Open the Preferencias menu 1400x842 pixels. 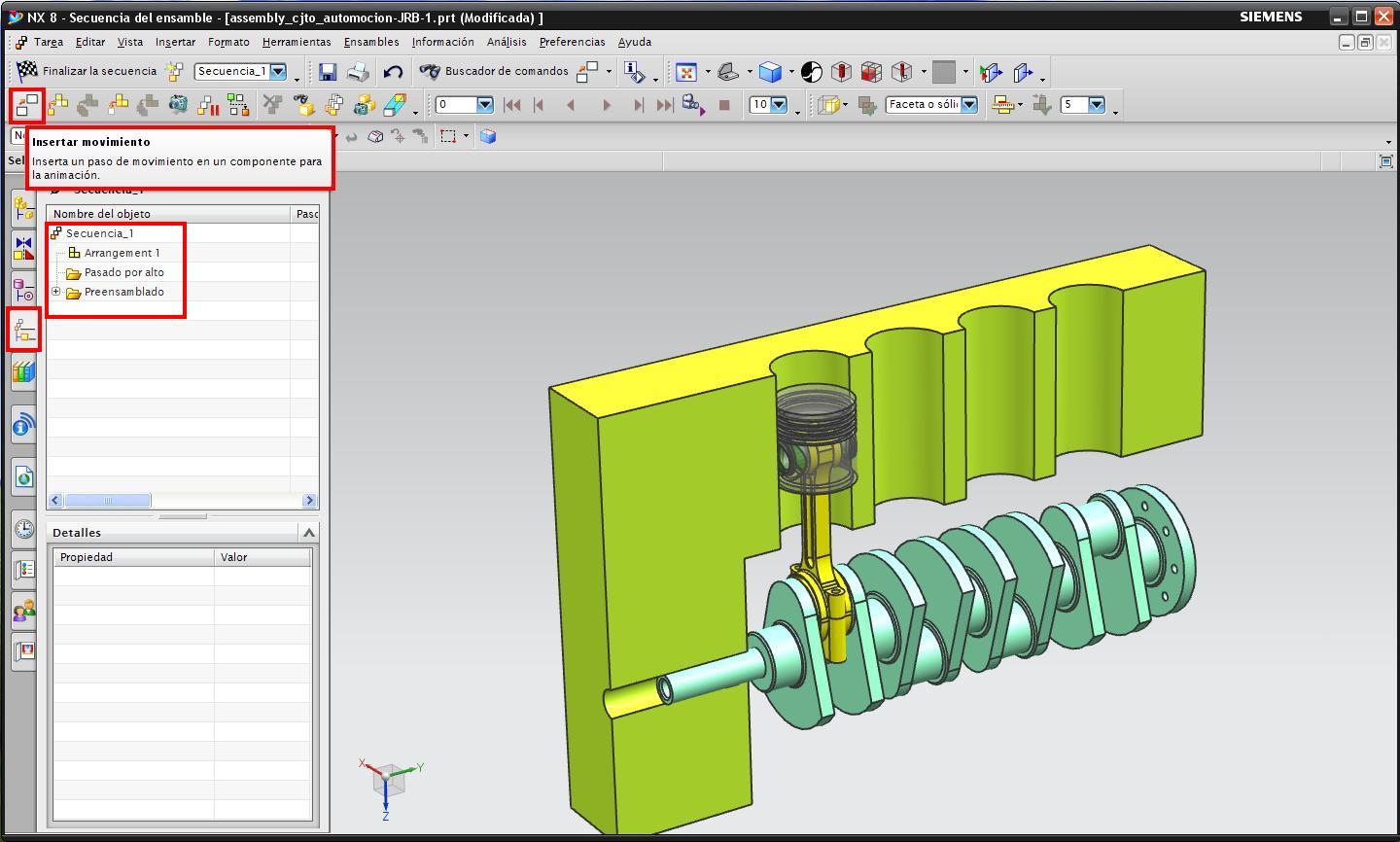pos(572,42)
